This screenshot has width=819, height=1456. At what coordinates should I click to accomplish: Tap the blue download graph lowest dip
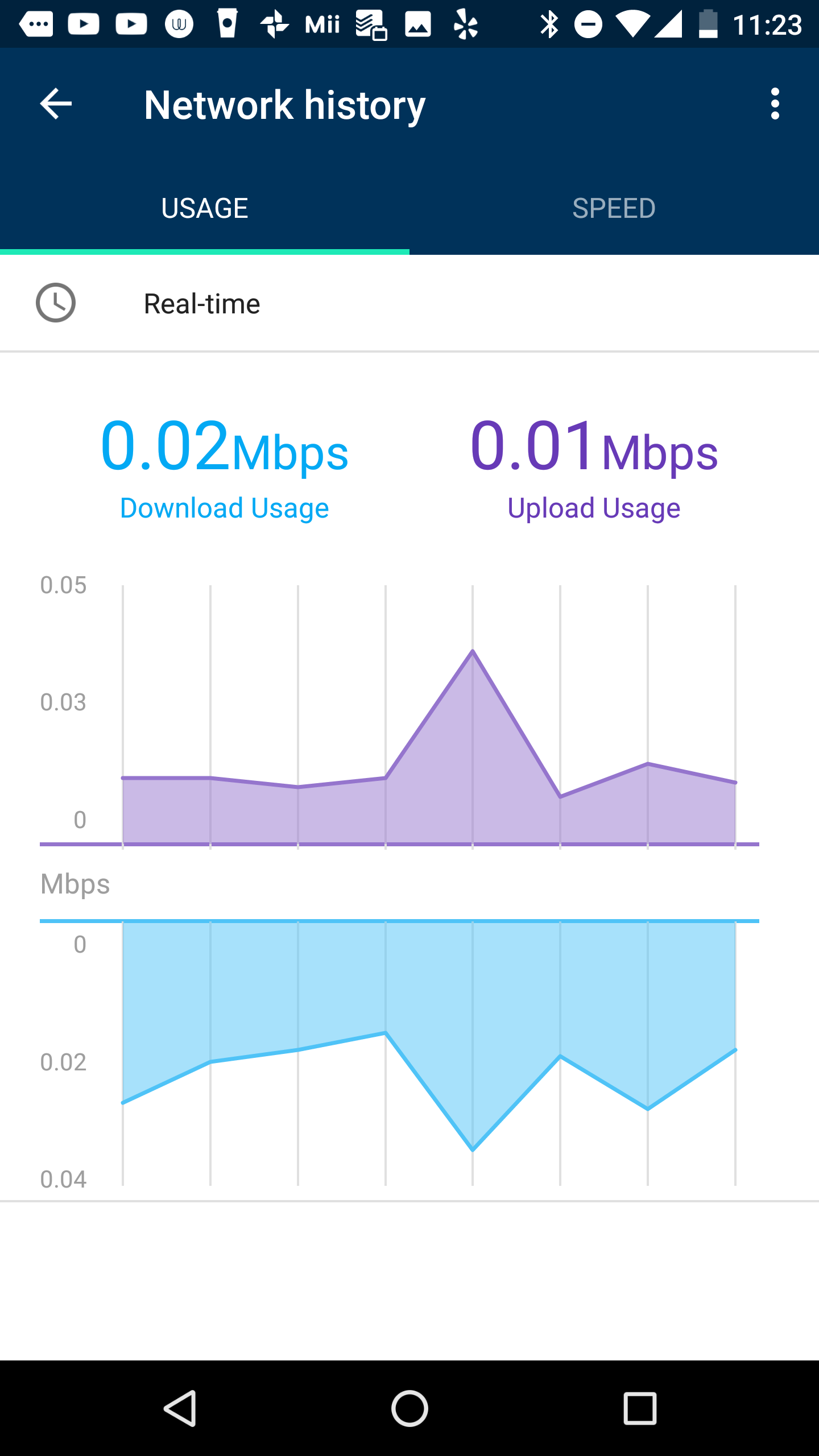pyautogui.click(x=473, y=1149)
